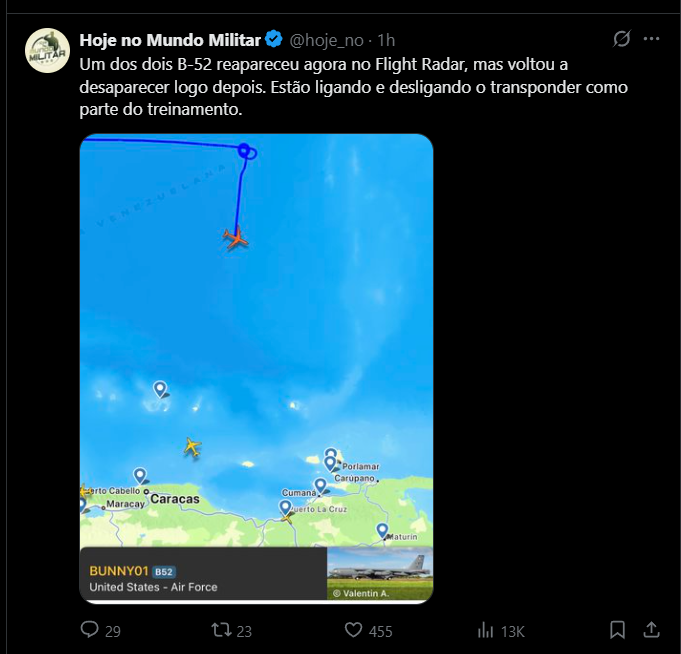Open the 1h timestamp link
The image size is (681, 654).
tap(385, 40)
